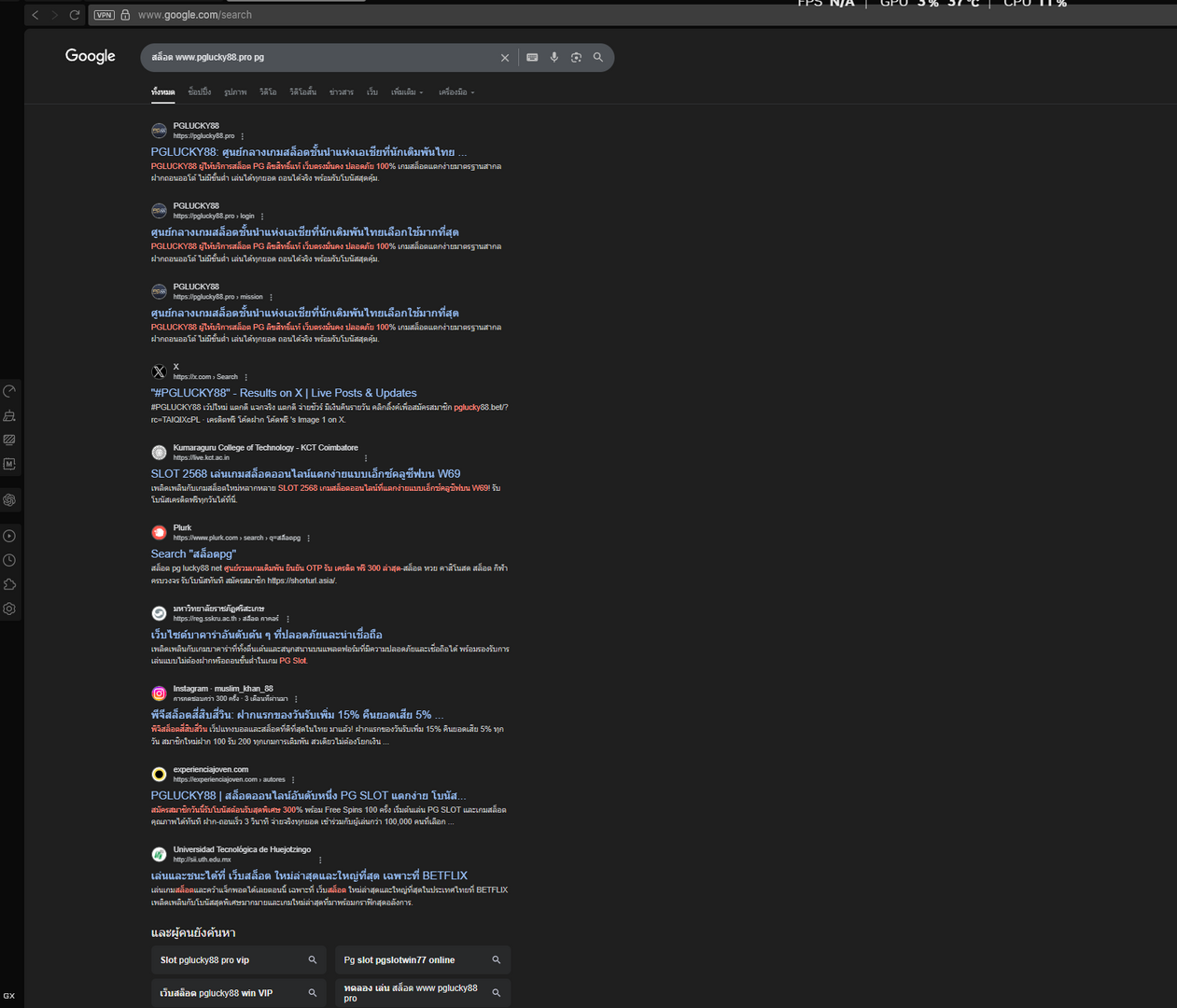Image resolution: width=1177 pixels, height=1008 pixels.
Task: Switch to the วิดีโอ (Videos) tab
Action: [268, 92]
